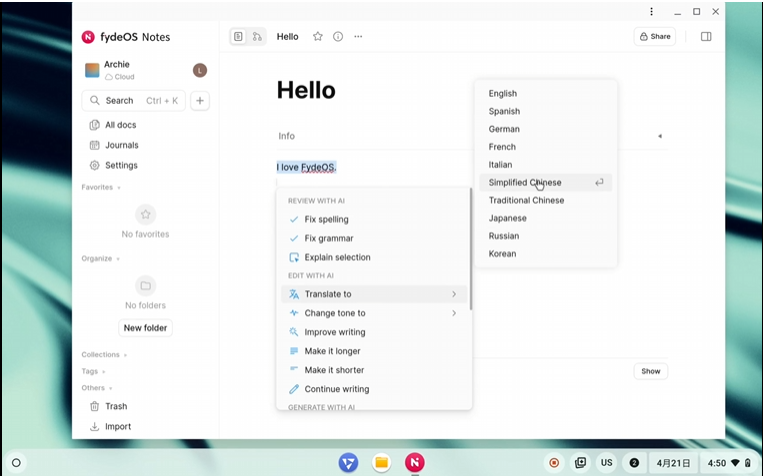Choose Make it longer option

pos(374,351)
